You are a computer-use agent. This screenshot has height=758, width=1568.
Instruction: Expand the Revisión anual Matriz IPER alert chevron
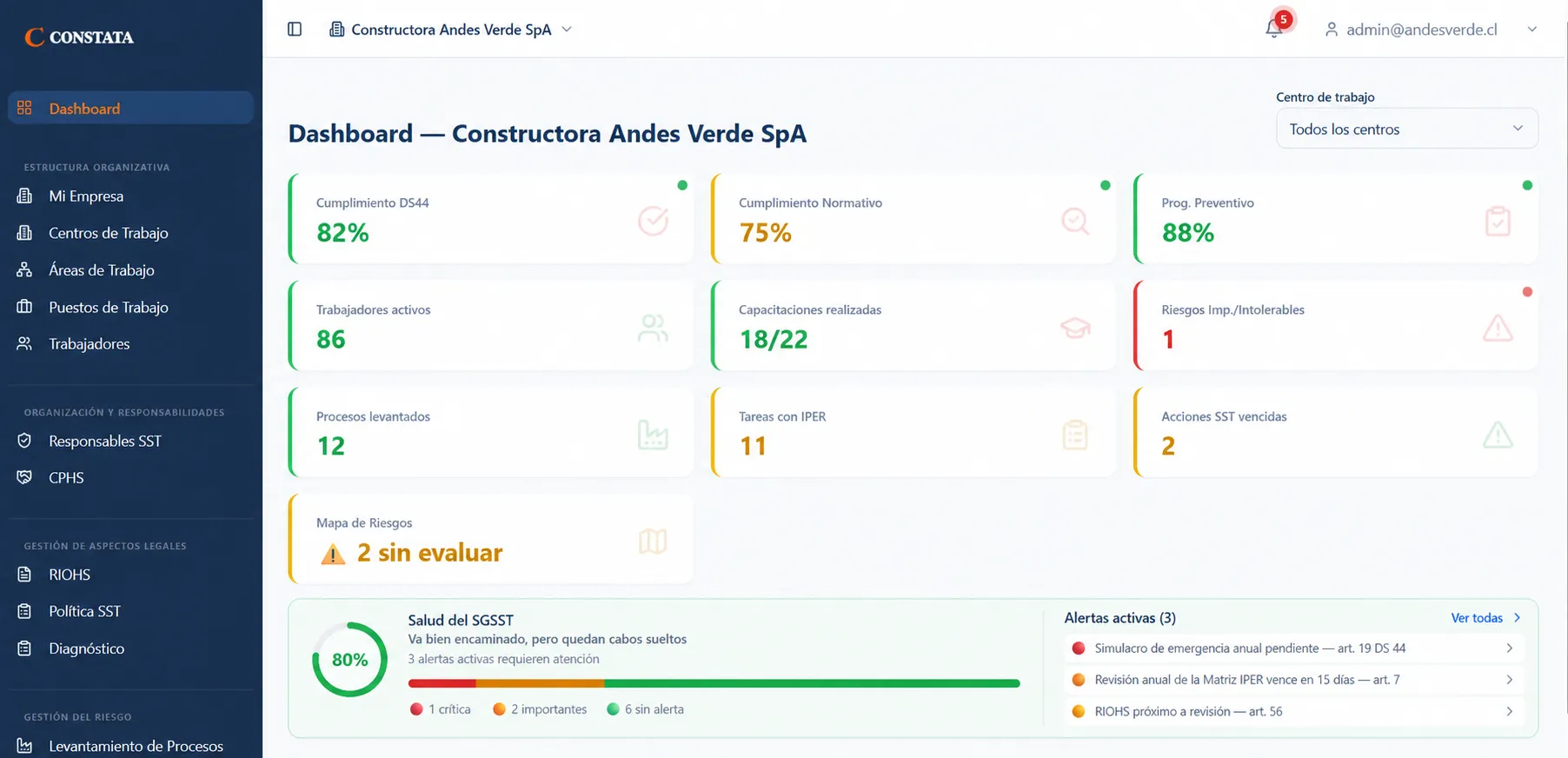pyautogui.click(x=1510, y=680)
